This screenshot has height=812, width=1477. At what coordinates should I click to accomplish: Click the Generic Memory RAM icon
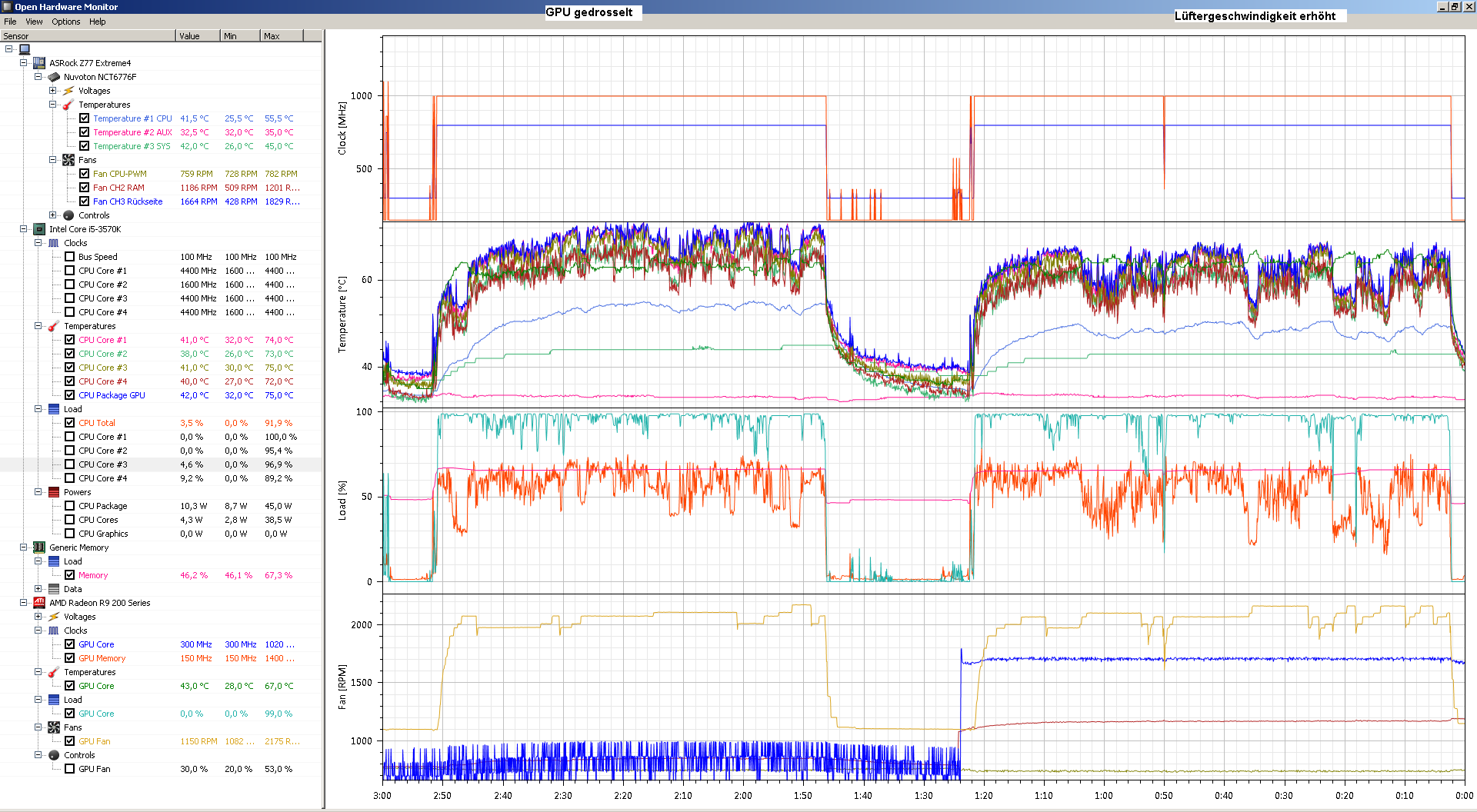coord(39,547)
